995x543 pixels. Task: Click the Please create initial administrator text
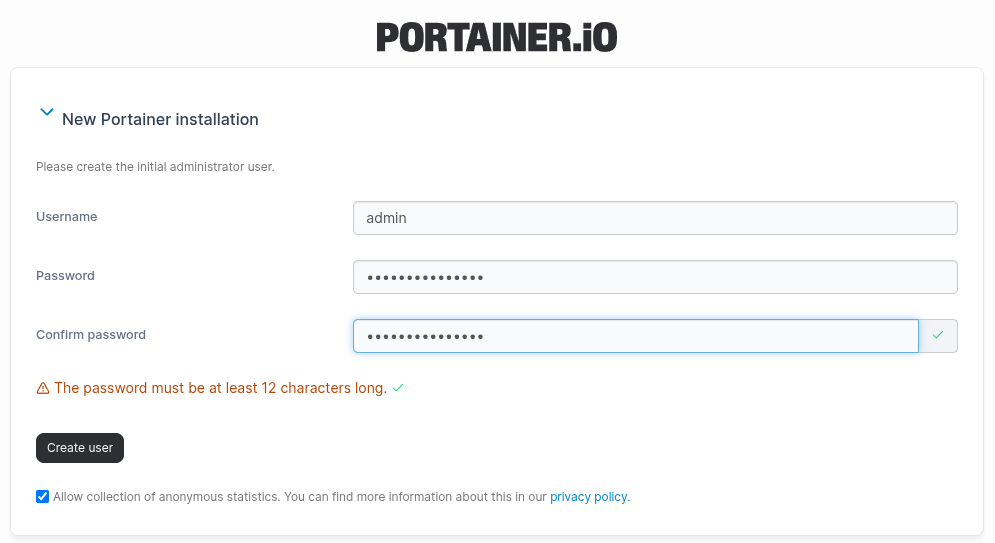pos(155,167)
